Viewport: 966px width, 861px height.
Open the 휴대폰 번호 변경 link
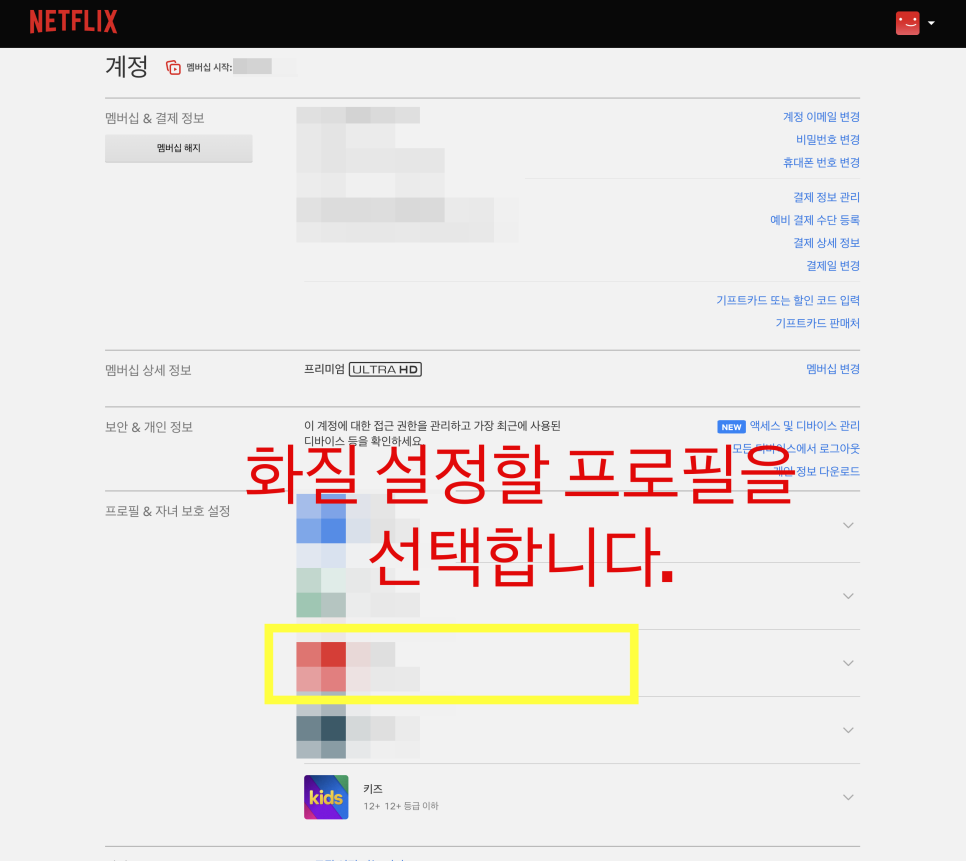pos(821,163)
